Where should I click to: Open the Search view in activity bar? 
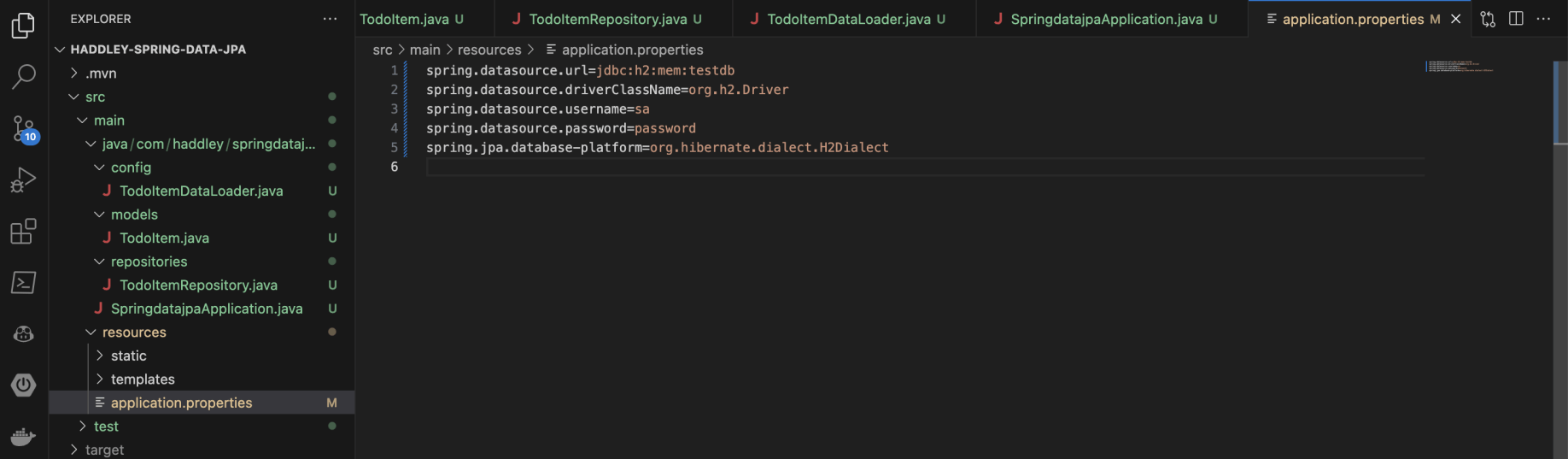coord(23,77)
